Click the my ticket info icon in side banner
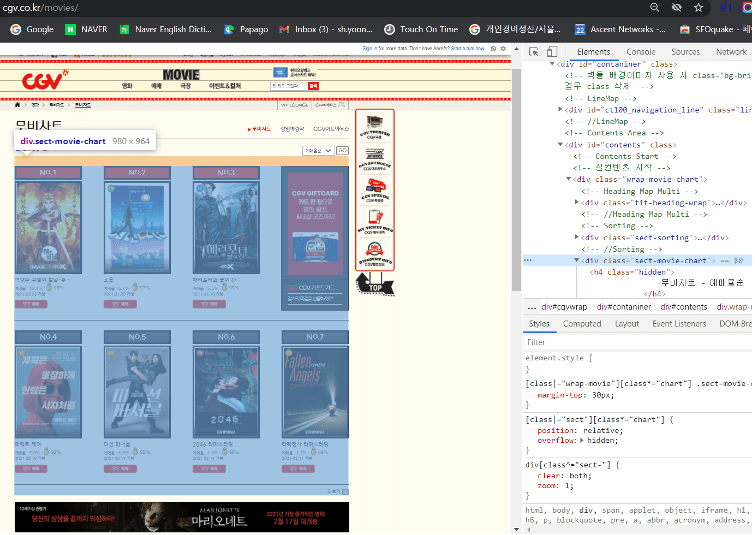This screenshot has width=755, height=535. [375, 221]
